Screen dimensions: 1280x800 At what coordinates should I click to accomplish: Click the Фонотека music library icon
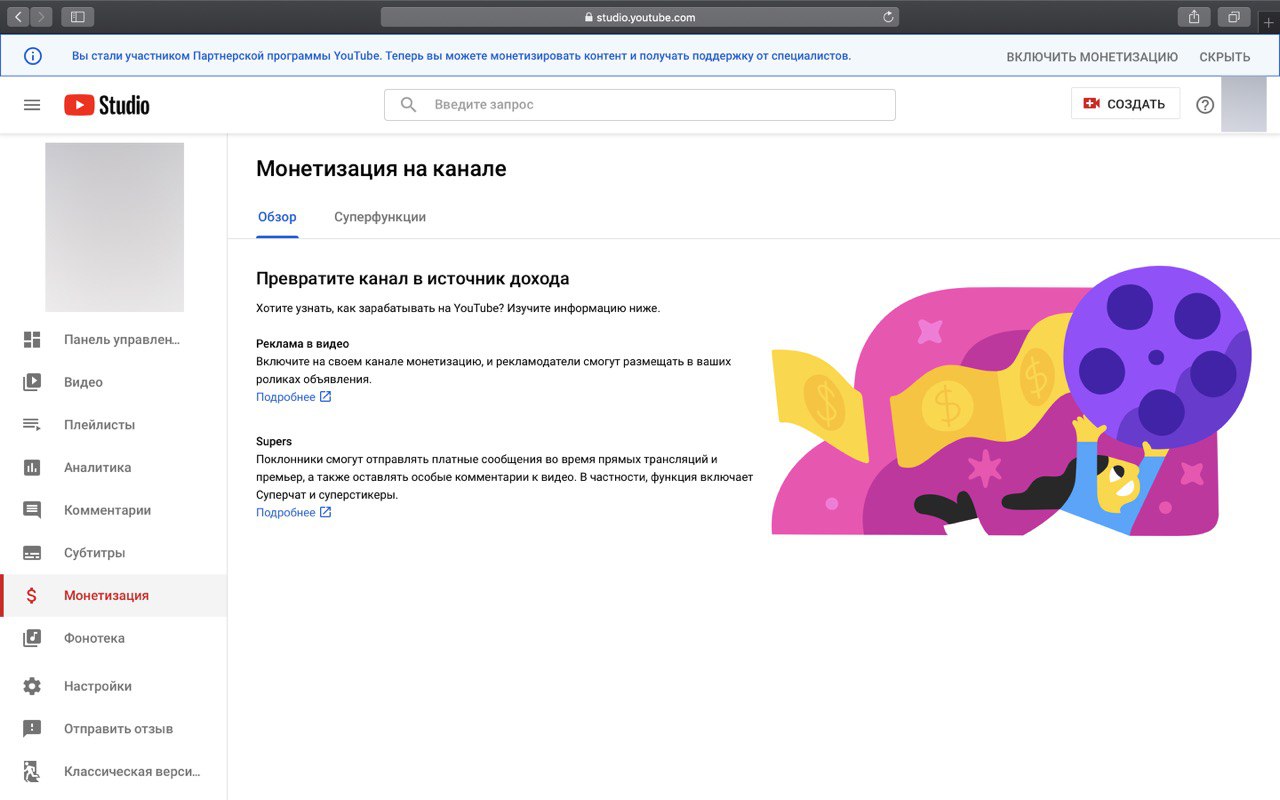coord(32,638)
